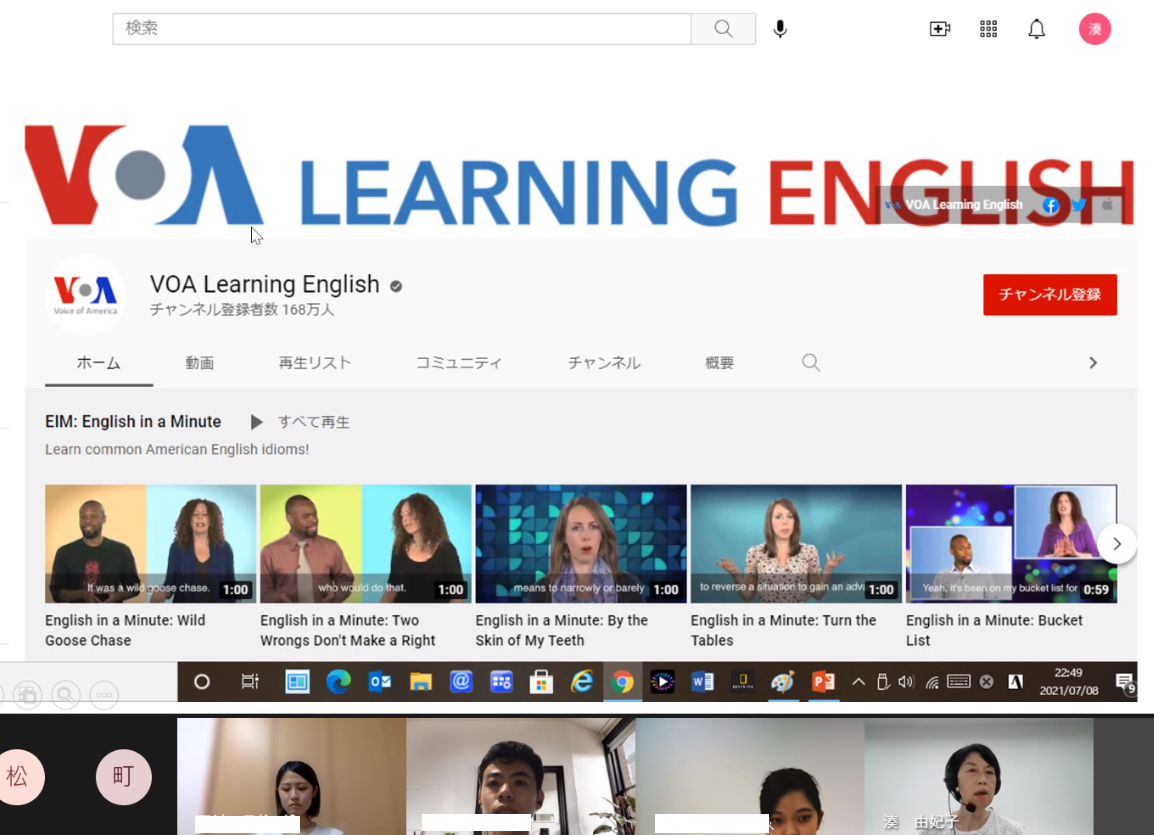Switch to Chrome on the taskbar
The image size is (1154, 835).
[622, 682]
